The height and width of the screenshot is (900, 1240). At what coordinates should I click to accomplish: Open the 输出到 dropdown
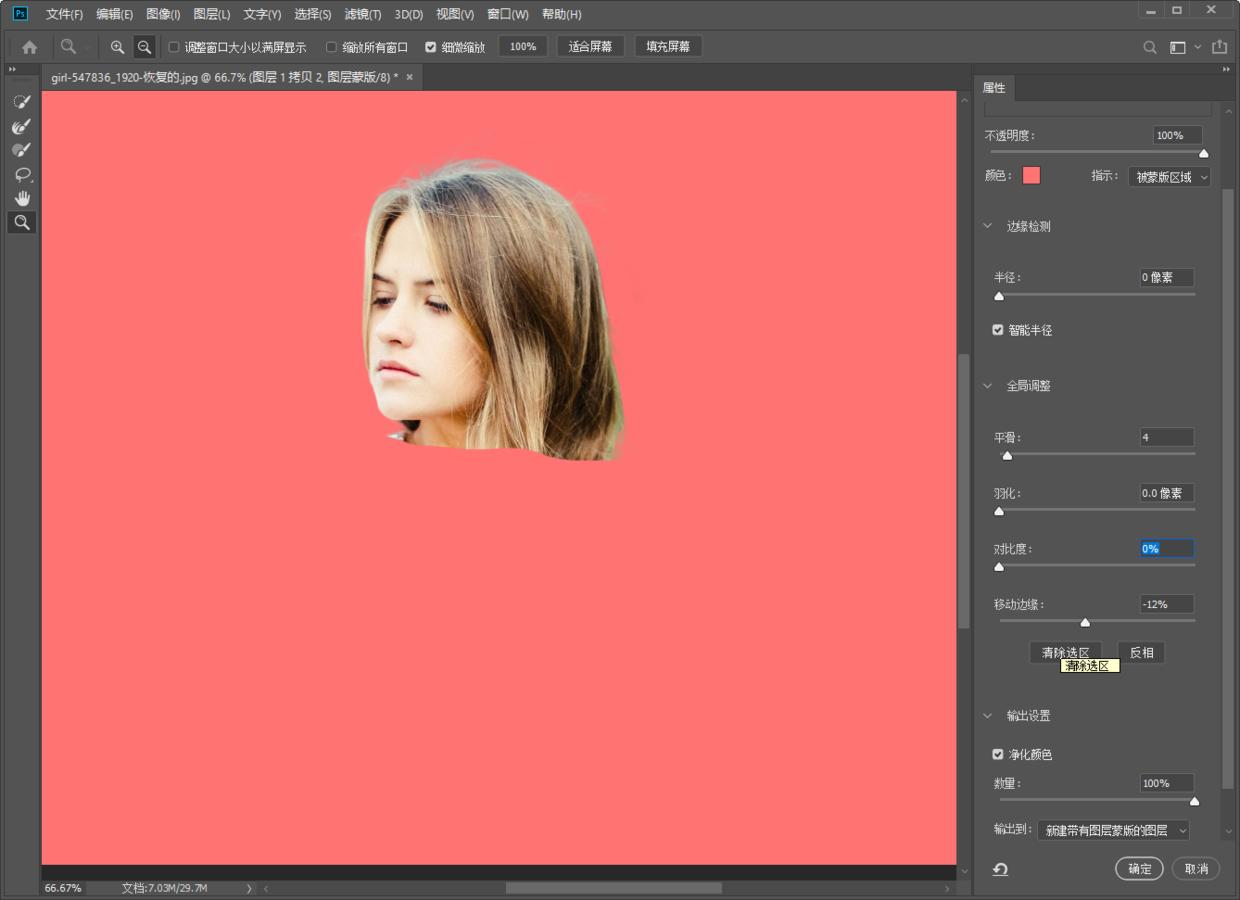click(x=1113, y=830)
